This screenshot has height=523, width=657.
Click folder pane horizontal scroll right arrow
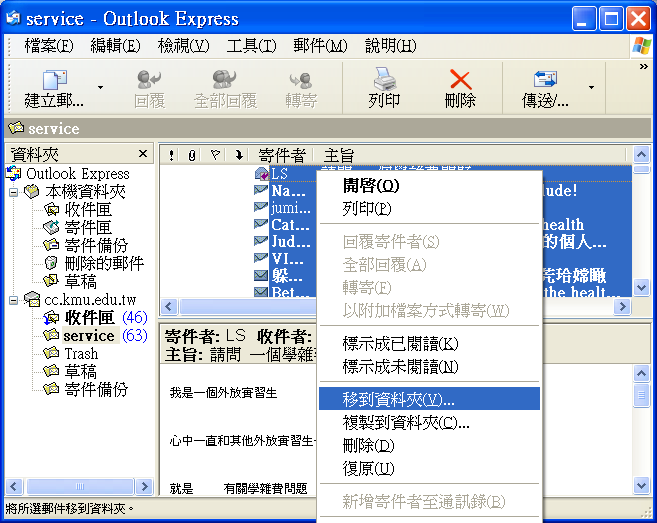145,487
